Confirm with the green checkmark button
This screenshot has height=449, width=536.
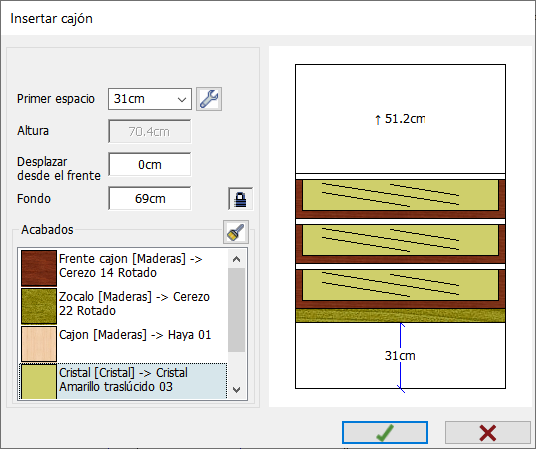[385, 433]
